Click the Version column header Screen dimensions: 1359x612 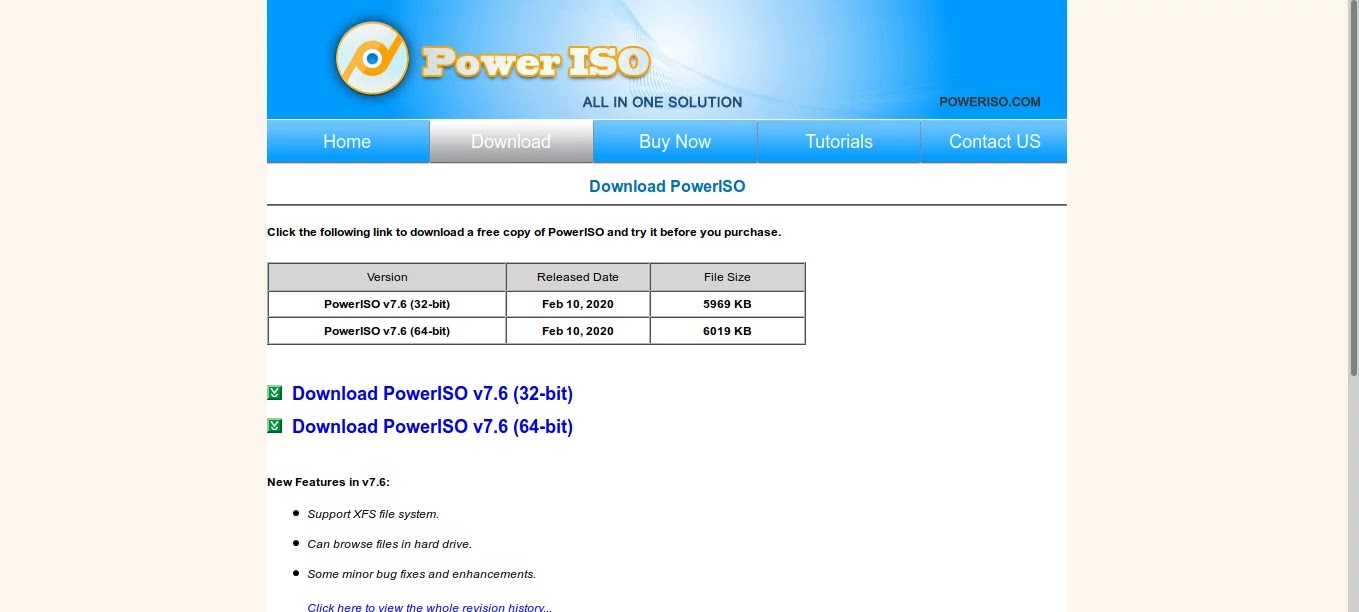[x=387, y=277]
